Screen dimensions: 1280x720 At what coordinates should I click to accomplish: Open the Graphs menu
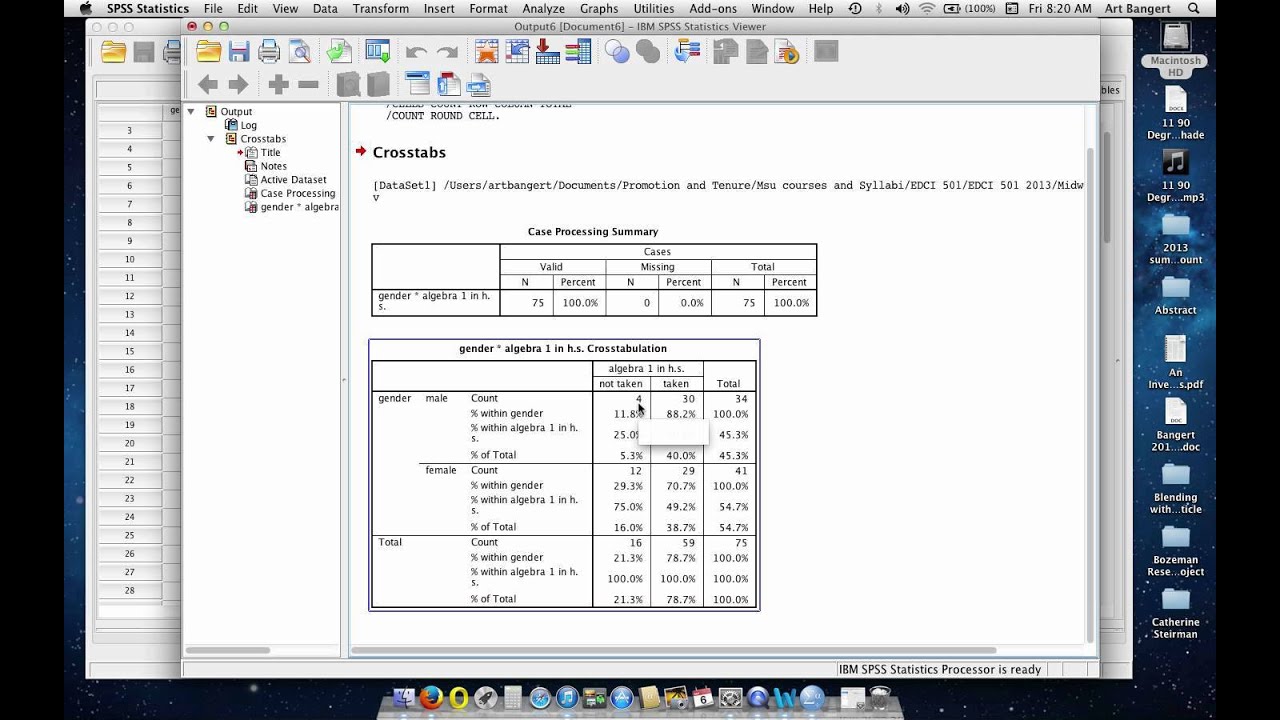(599, 9)
